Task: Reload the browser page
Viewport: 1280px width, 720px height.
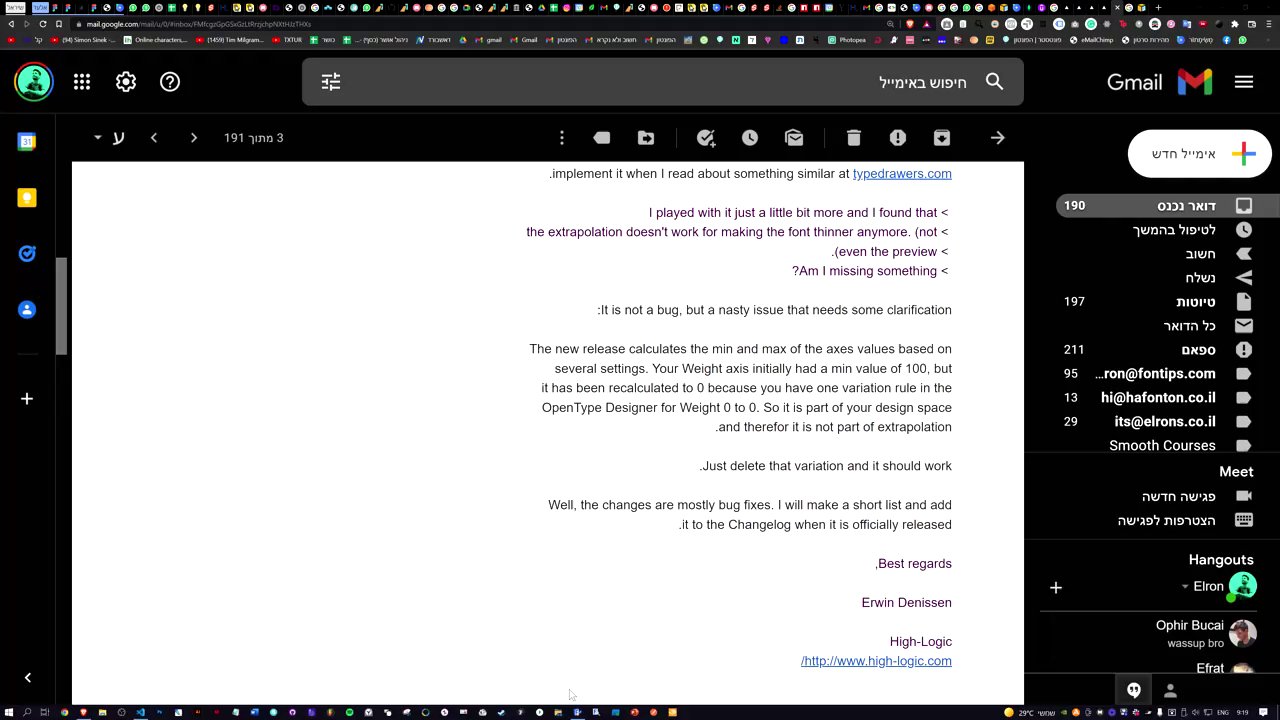Action: [43, 24]
